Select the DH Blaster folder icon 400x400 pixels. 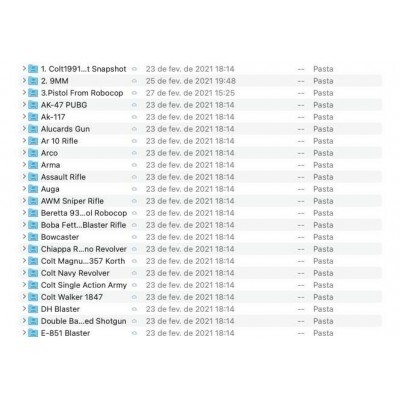point(33,309)
